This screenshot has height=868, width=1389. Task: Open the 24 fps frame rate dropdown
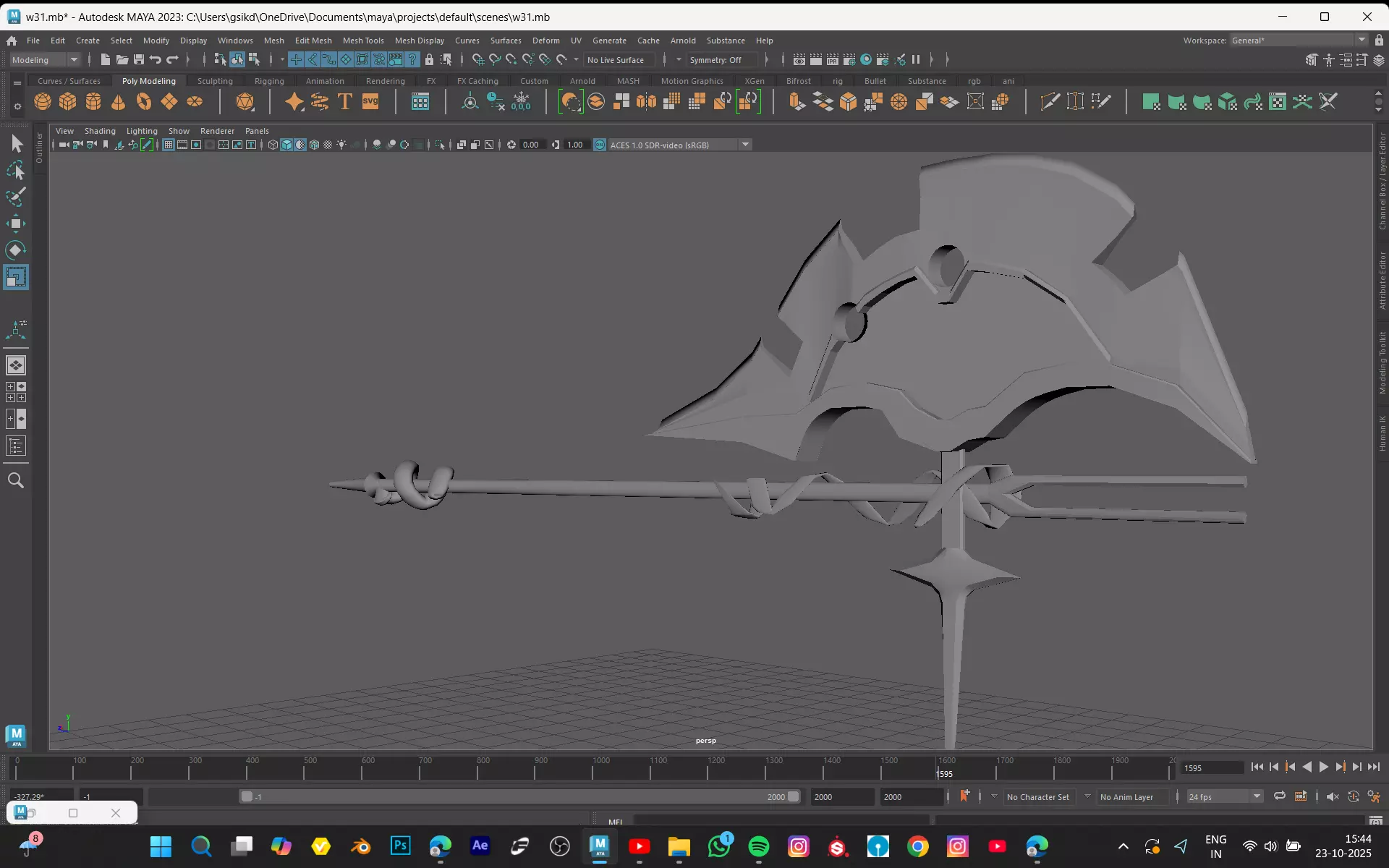[1224, 796]
